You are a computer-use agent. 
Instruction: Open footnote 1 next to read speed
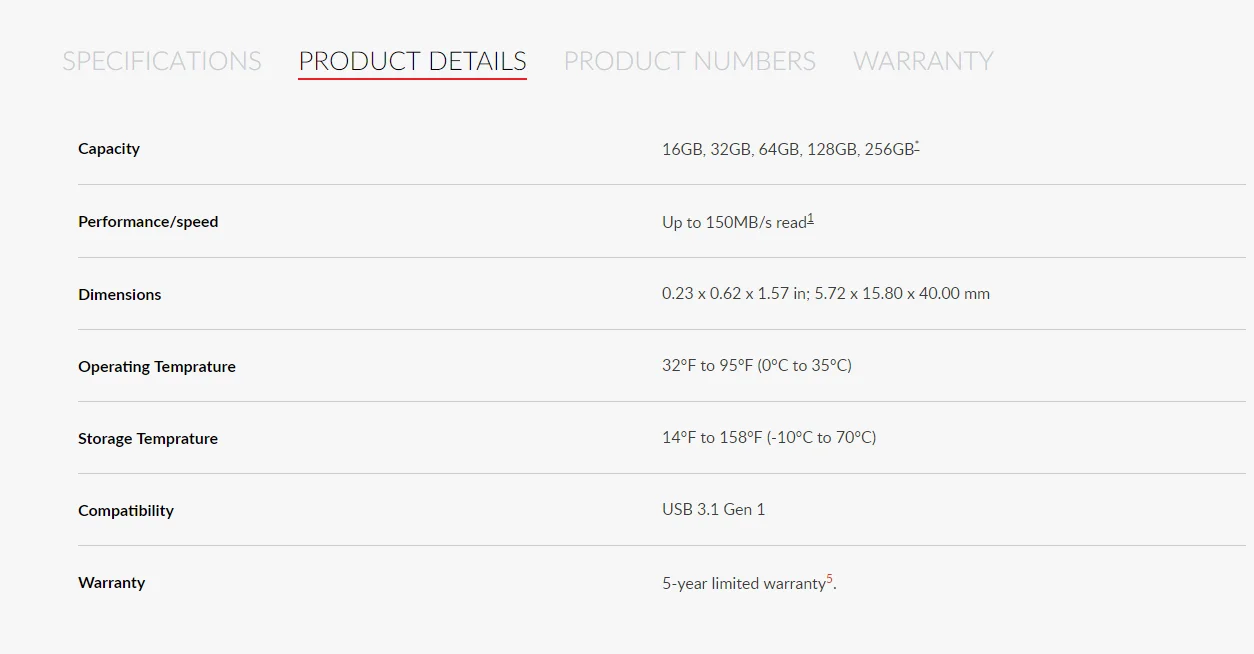(810, 218)
